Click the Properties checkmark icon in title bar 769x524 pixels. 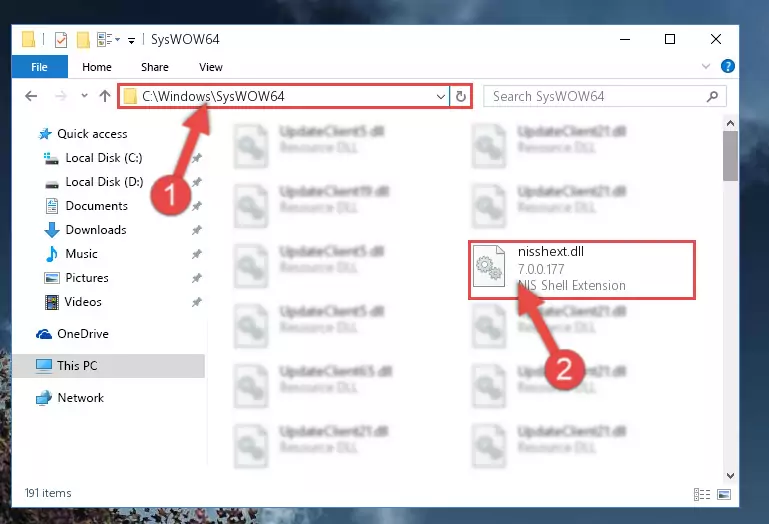(x=61, y=39)
